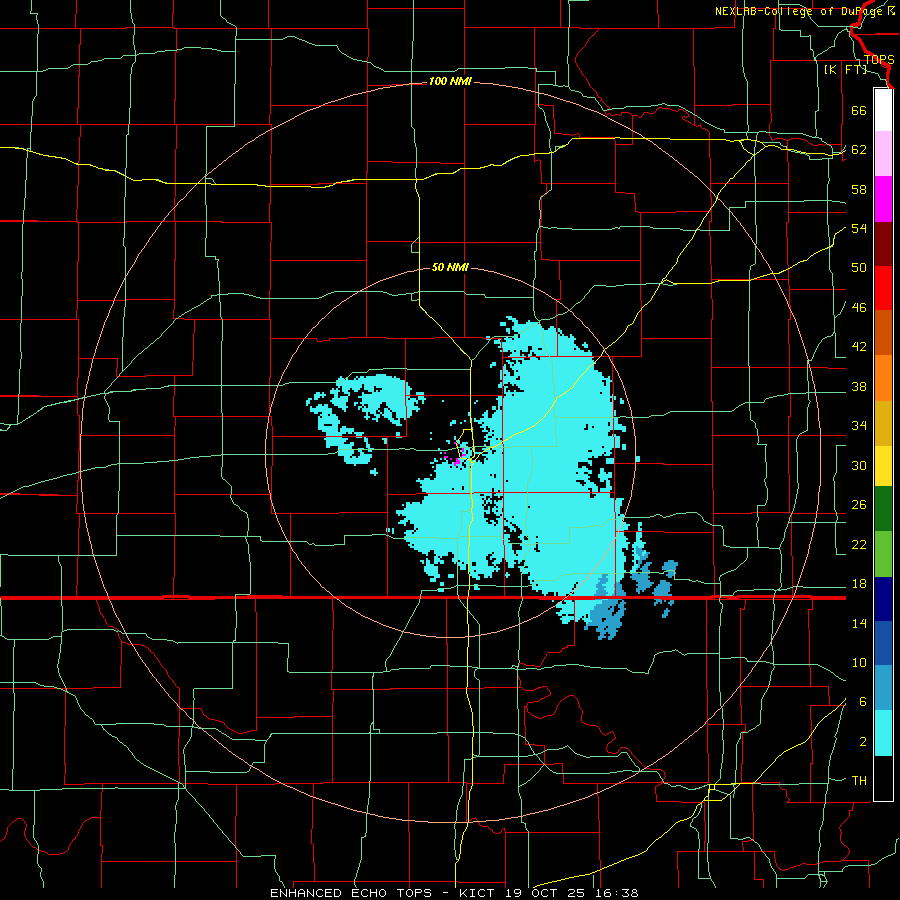Click the "100 NMI" range ring label

click(x=451, y=82)
